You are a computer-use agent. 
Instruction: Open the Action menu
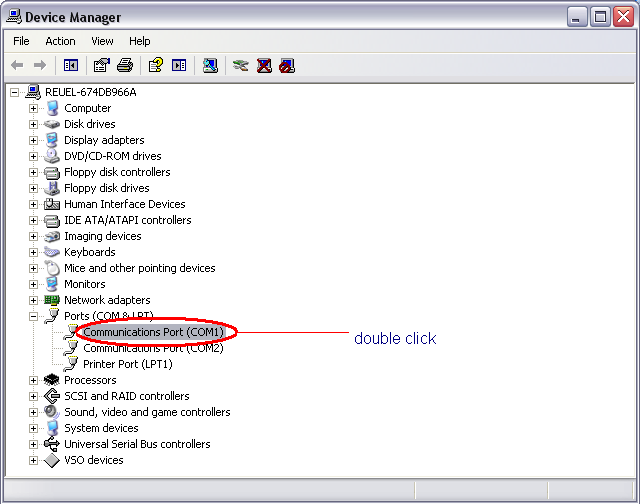point(60,41)
